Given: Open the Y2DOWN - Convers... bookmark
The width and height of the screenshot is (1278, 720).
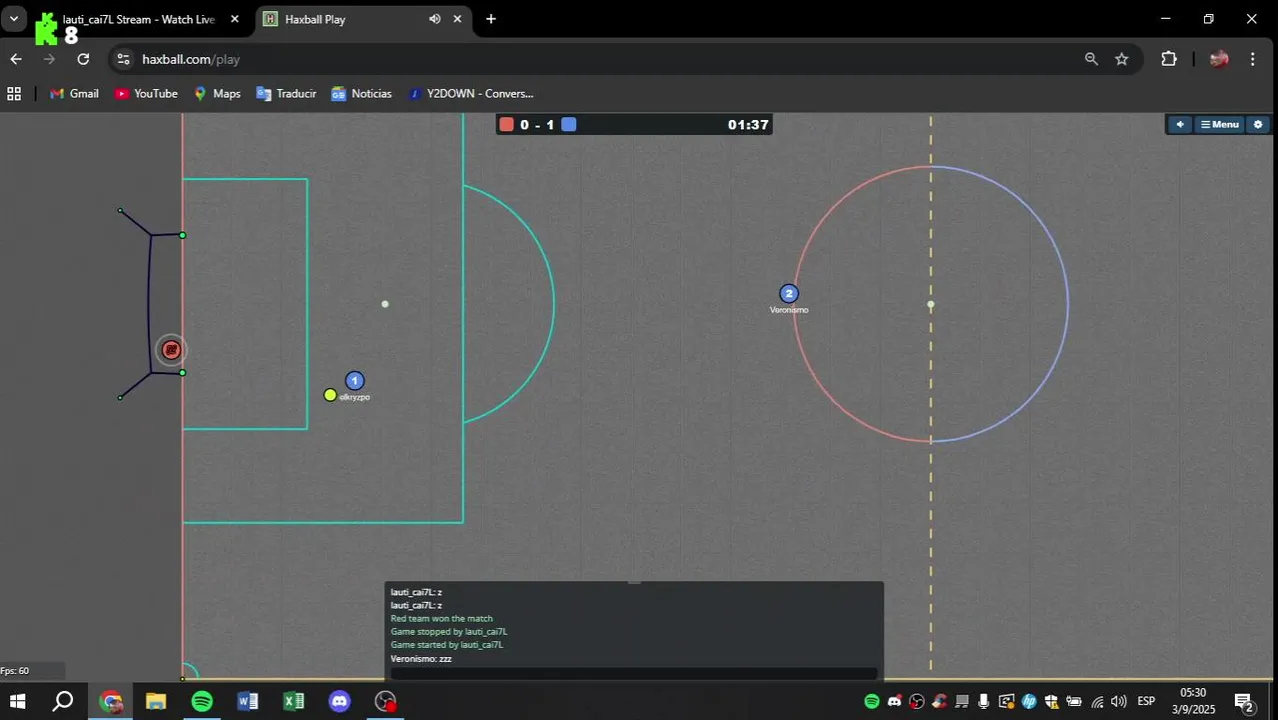Looking at the screenshot, I should click(x=470, y=93).
